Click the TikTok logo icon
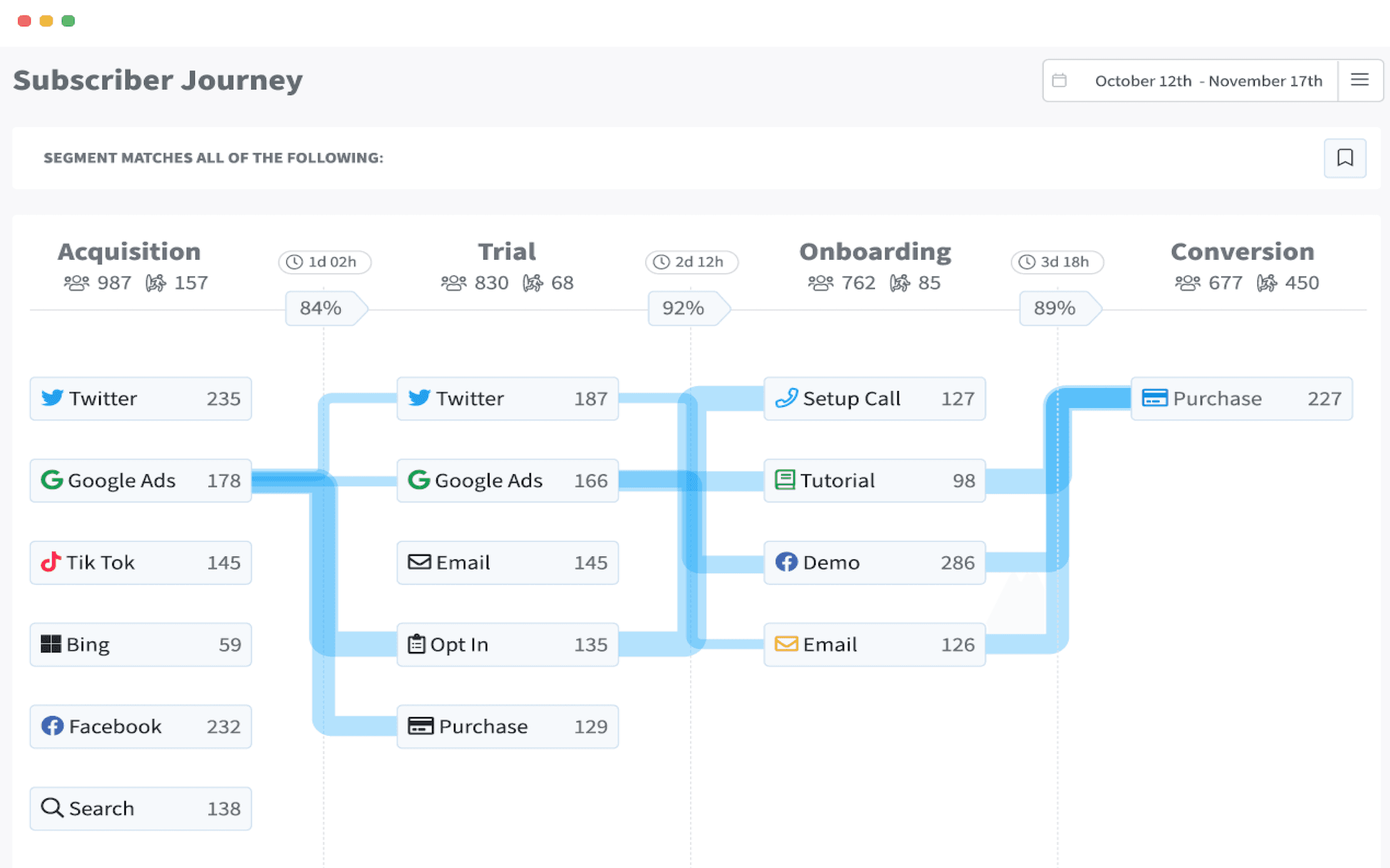 (51, 562)
